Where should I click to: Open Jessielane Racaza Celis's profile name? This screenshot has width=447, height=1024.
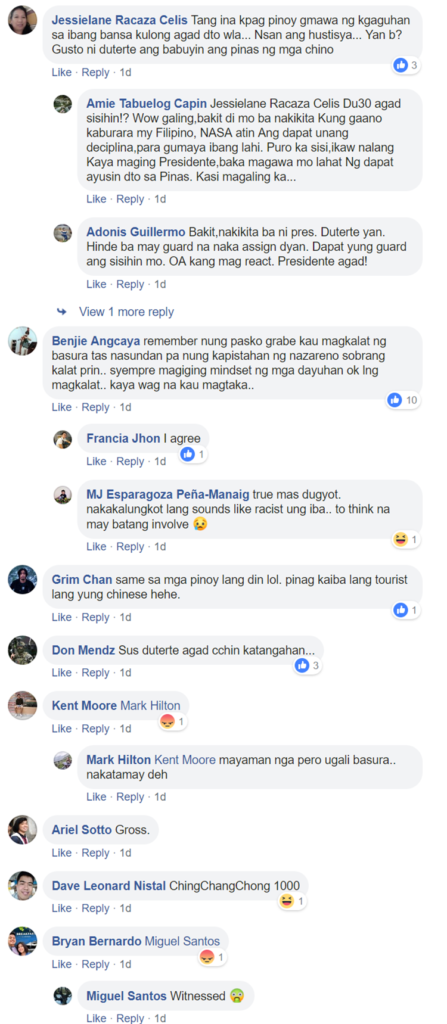(120, 20)
